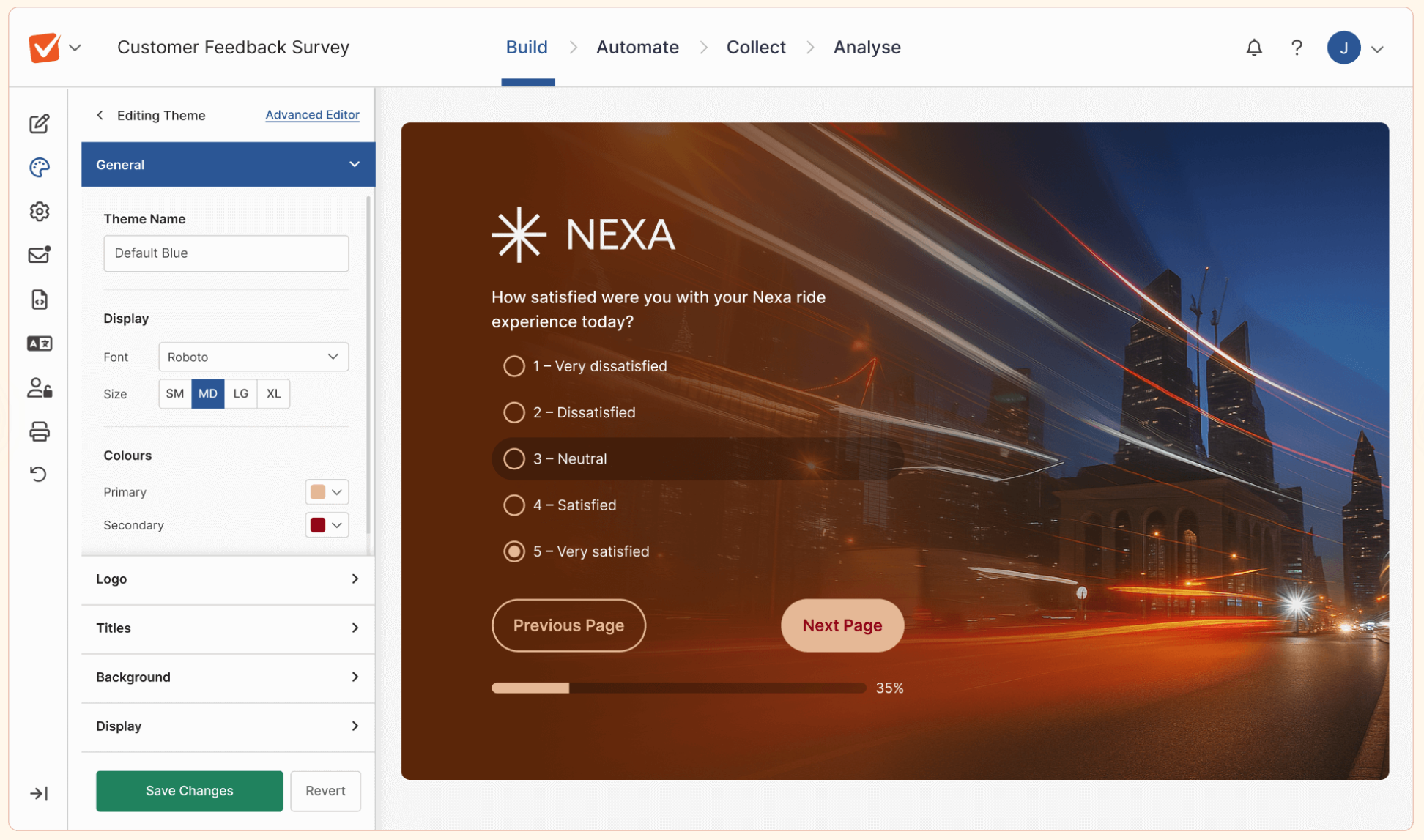Open the survey editor pencil icon
The width and height of the screenshot is (1424, 840).
(40, 123)
